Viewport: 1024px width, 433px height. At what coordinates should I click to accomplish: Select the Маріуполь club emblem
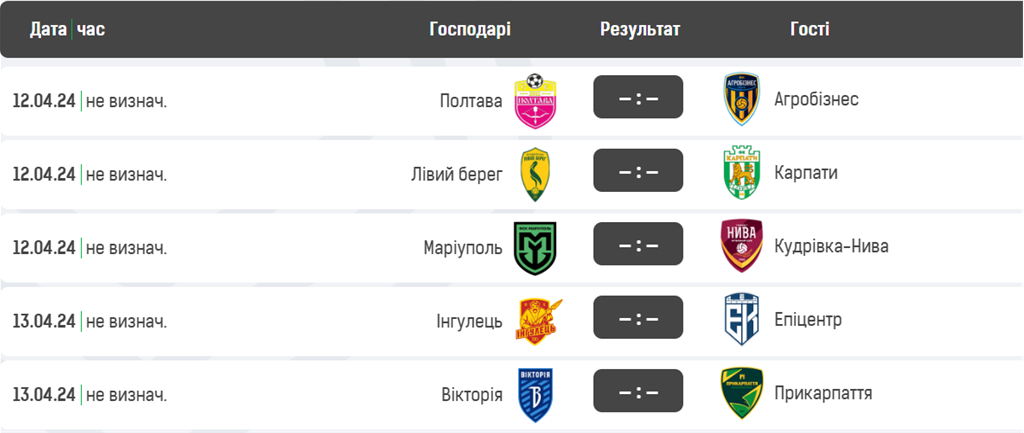coord(535,247)
